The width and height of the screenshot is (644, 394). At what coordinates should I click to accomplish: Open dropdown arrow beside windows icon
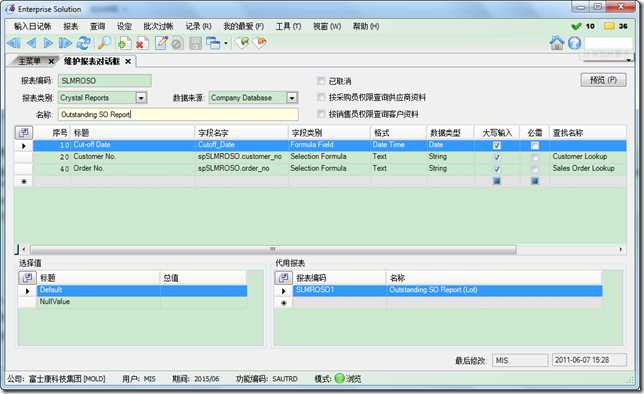(226, 43)
